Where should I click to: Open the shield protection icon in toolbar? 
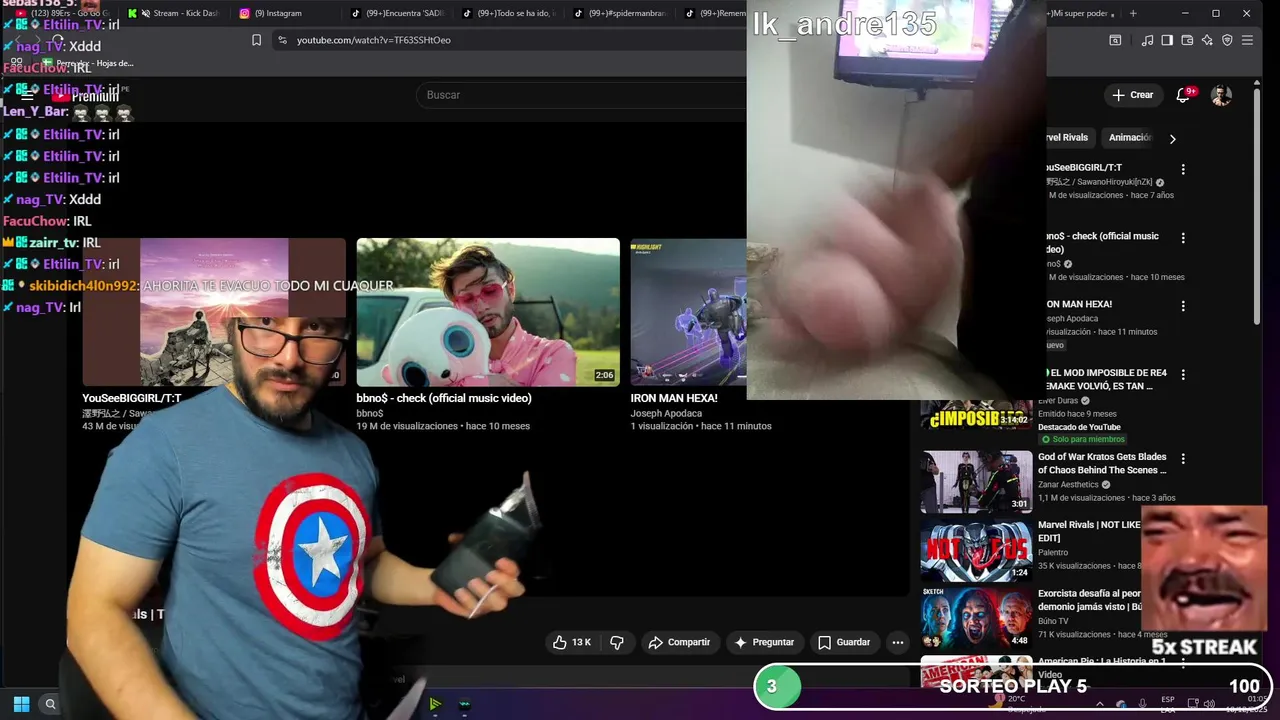tap(1227, 40)
